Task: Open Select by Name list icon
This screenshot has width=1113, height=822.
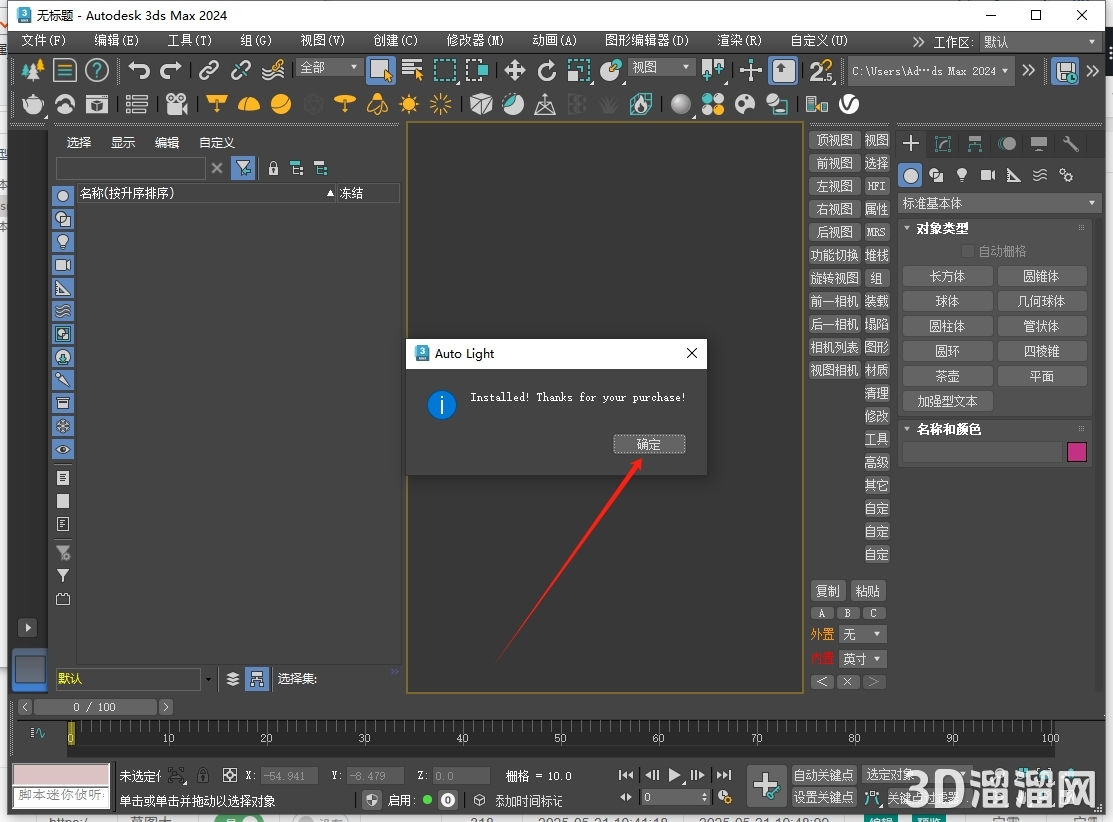Action: pos(412,70)
